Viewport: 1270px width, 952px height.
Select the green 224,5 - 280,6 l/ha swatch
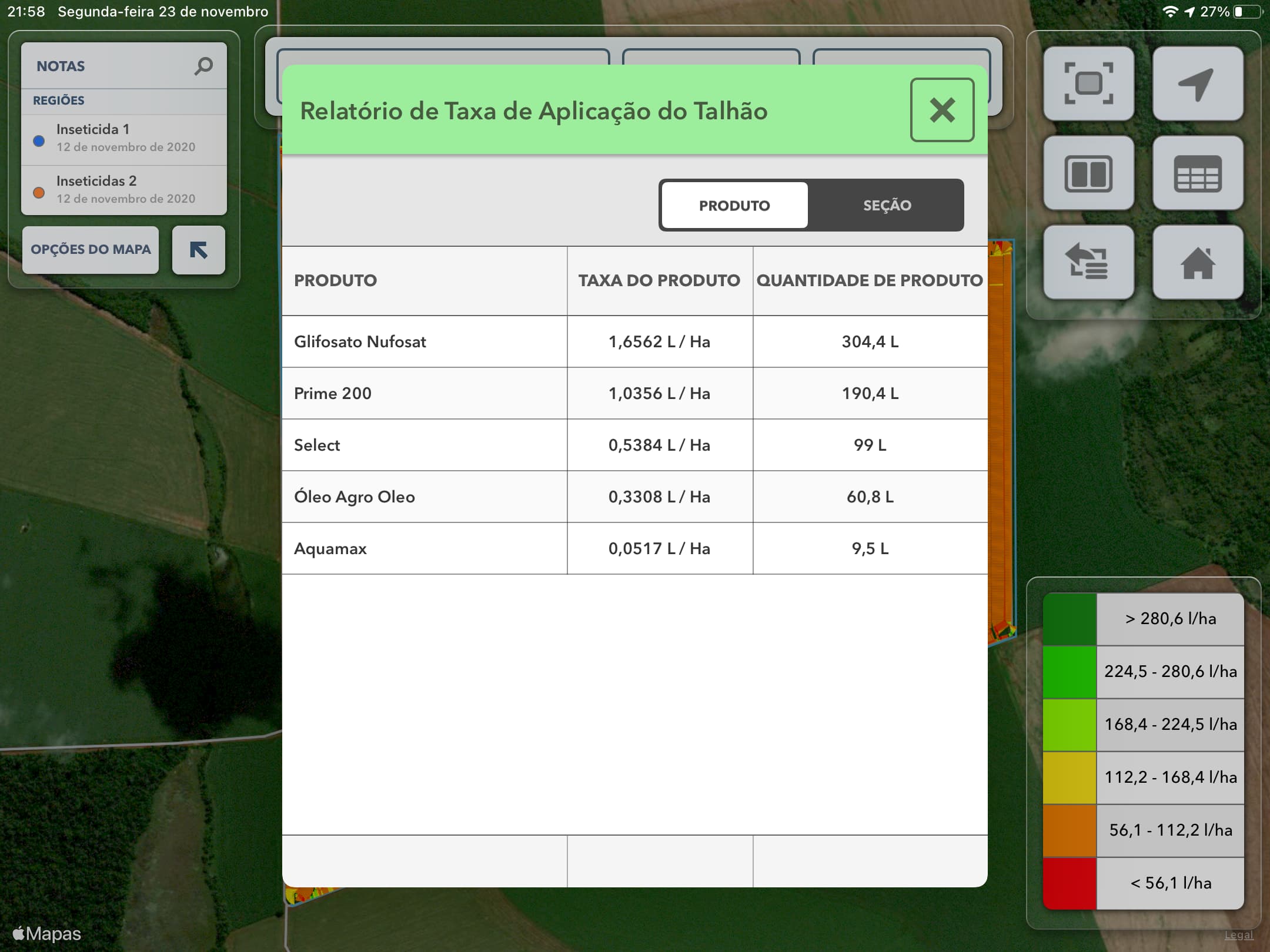click(1070, 672)
